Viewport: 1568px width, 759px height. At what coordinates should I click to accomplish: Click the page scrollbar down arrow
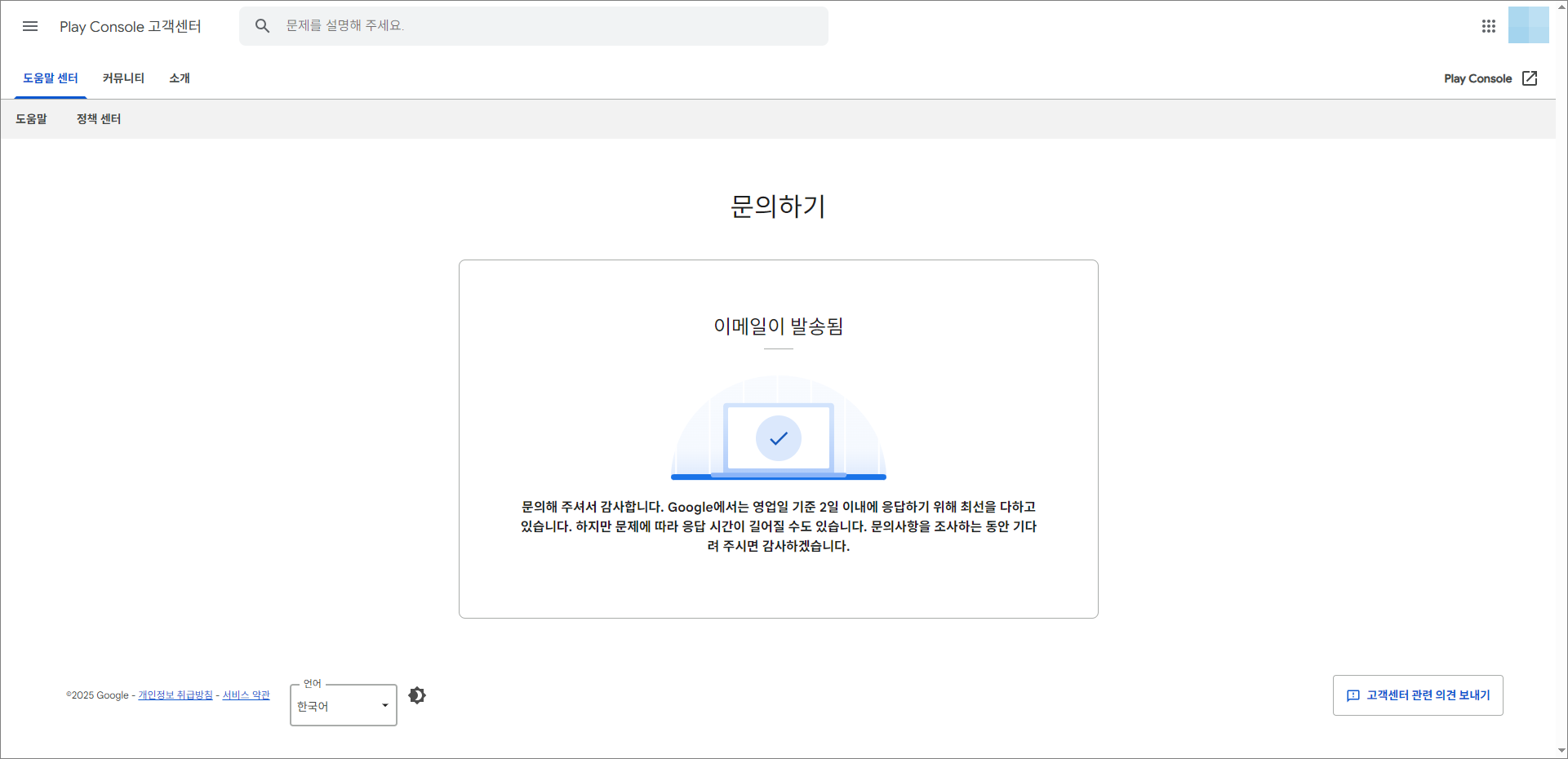click(x=1561, y=751)
